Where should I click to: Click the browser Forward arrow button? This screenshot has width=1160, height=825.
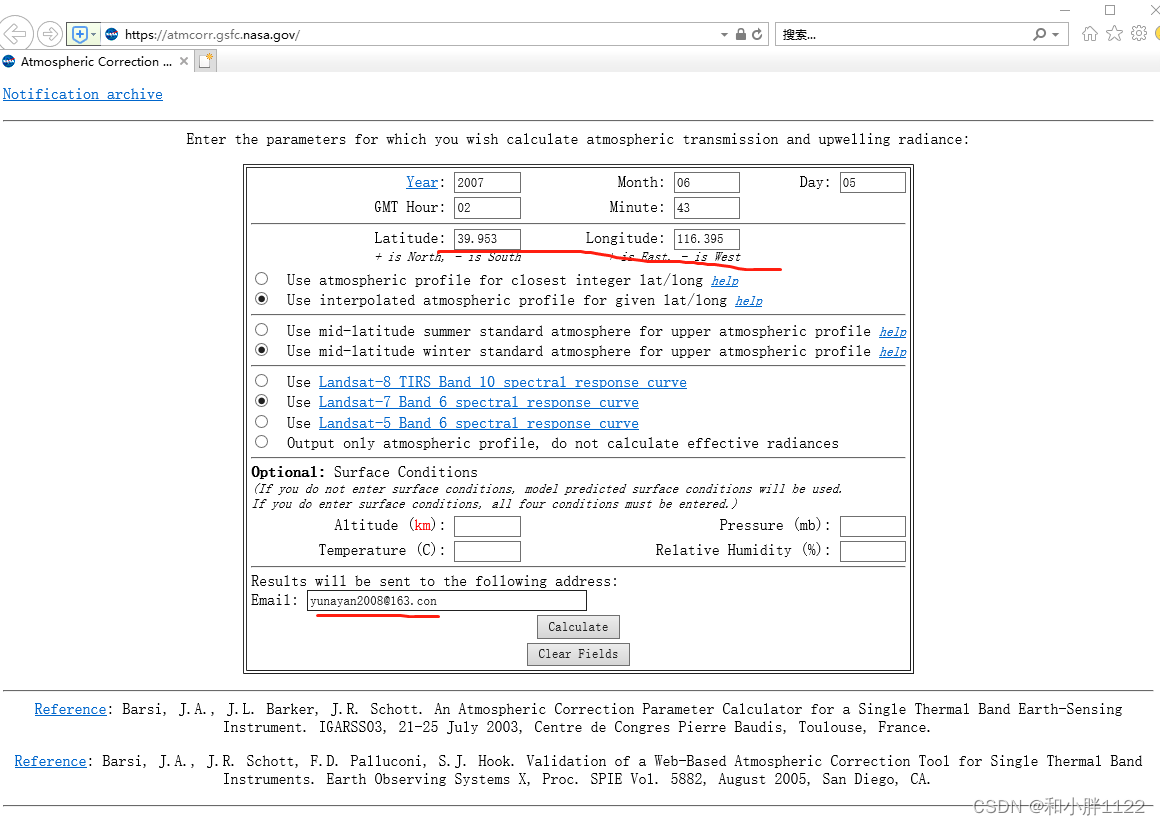pos(50,34)
